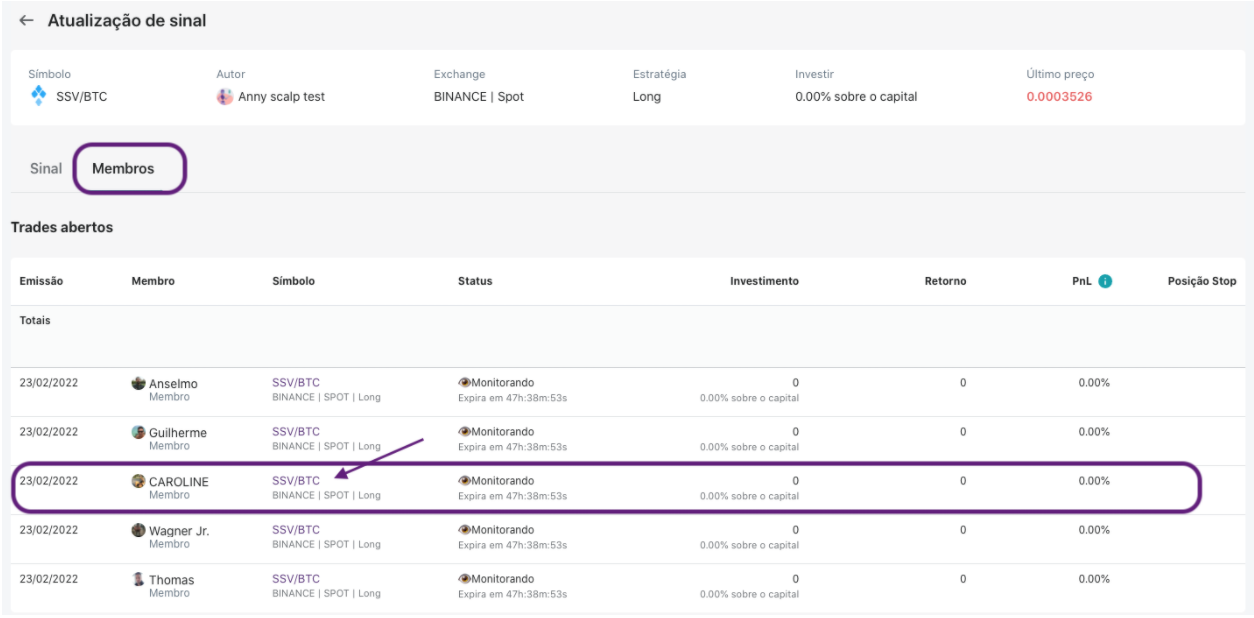This screenshot has height=618, width=1254.
Task: Click Anselmo's member avatar
Action: point(138,383)
